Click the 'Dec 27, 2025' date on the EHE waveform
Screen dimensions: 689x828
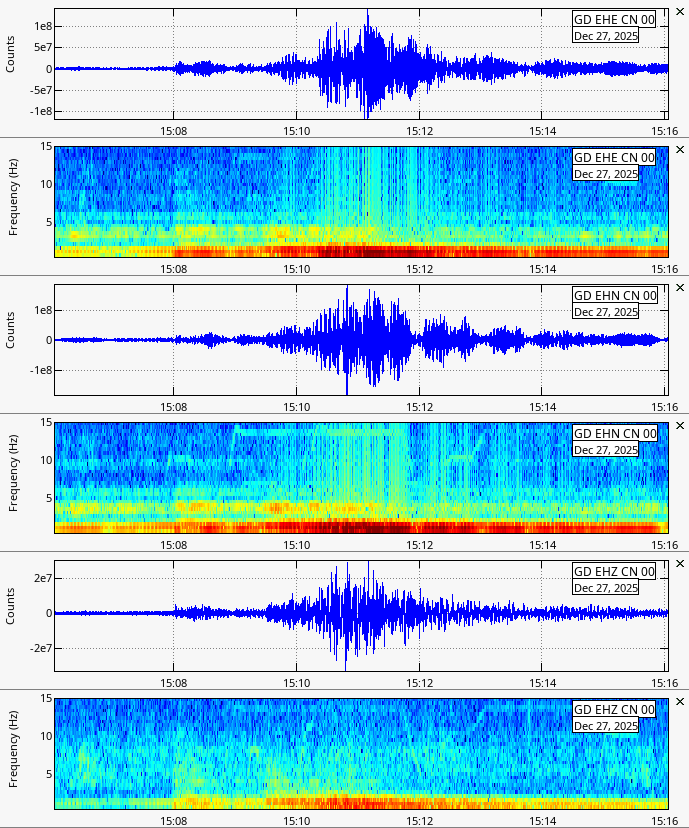606,36
